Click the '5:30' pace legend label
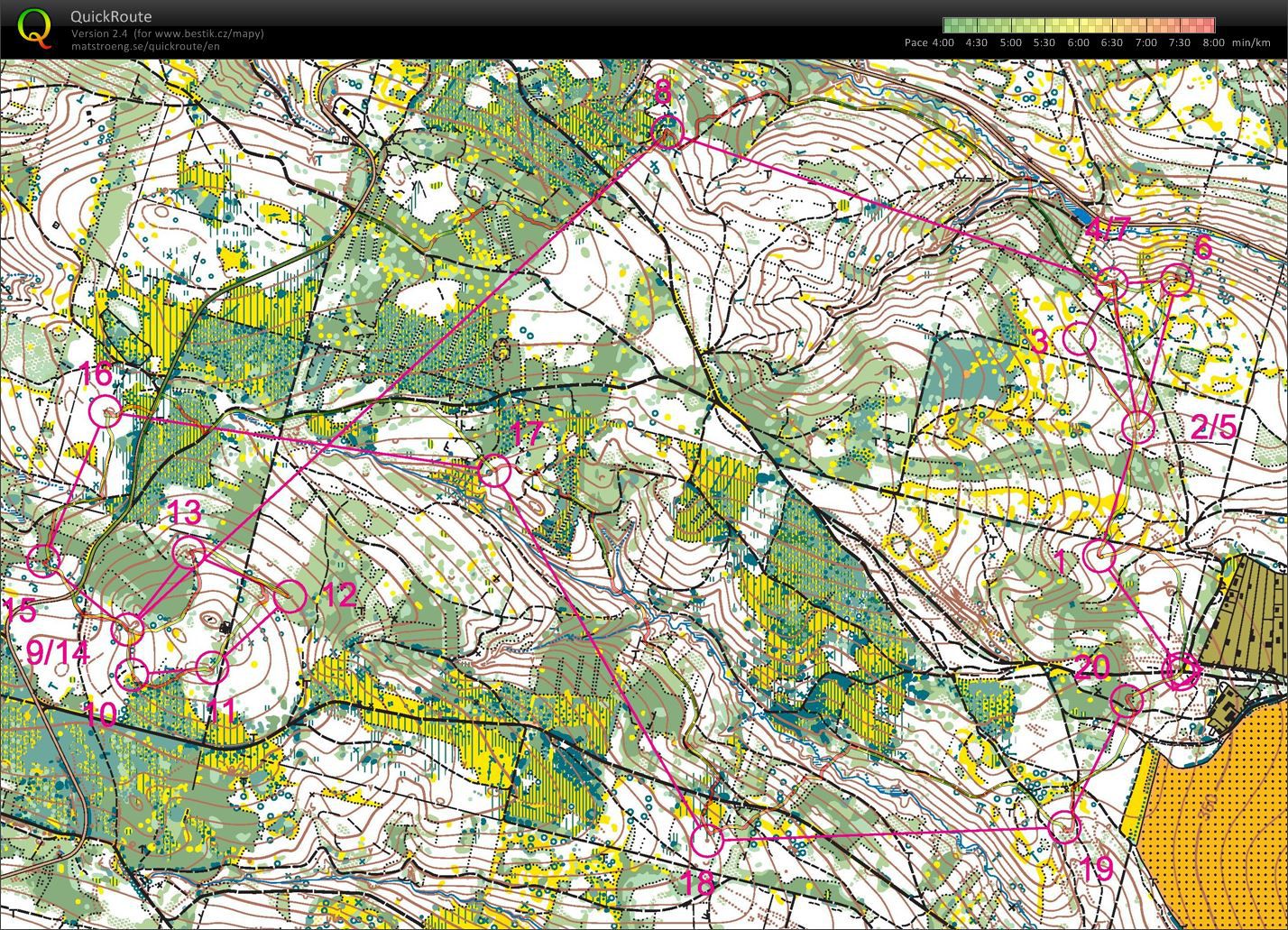The image size is (1288, 930). point(1044,42)
